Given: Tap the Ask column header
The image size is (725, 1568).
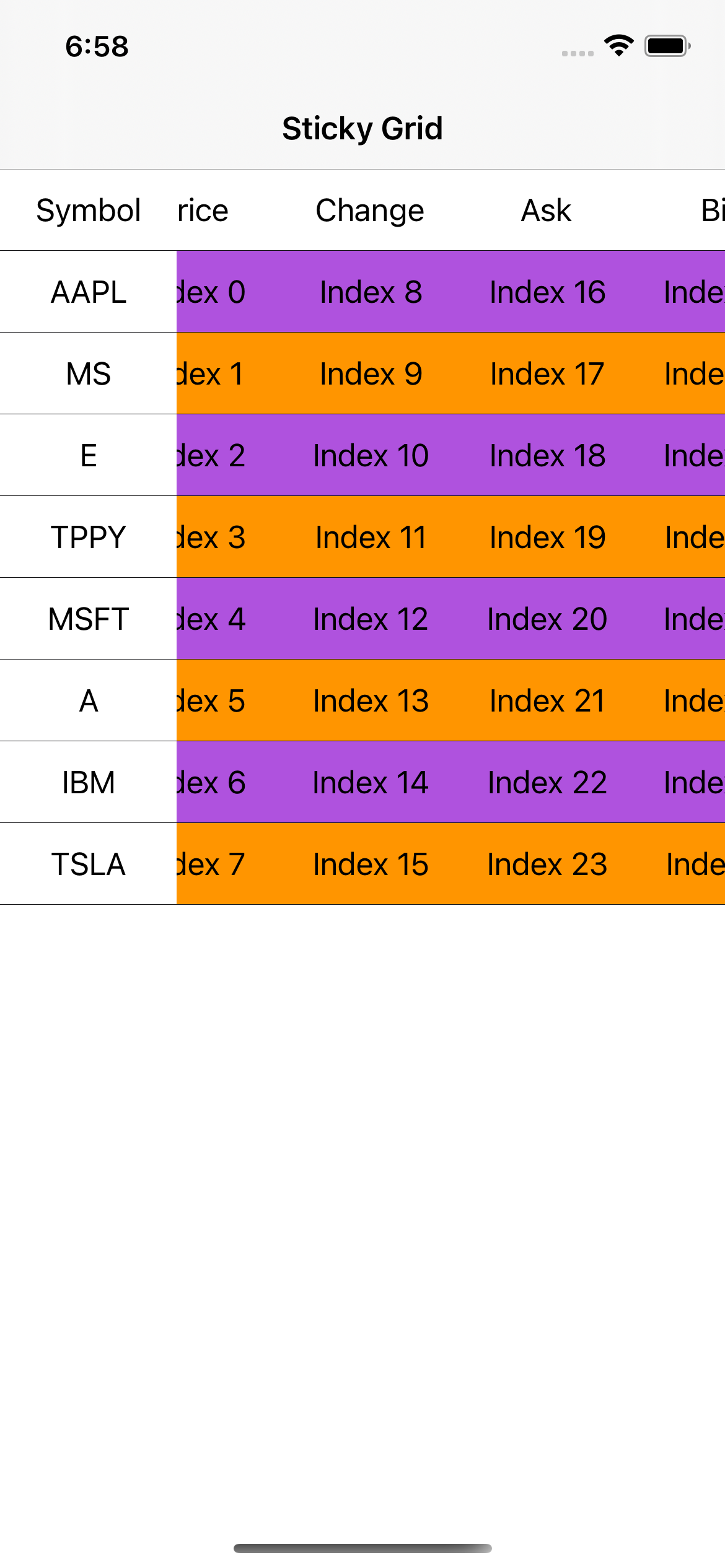Looking at the screenshot, I should tap(546, 211).
